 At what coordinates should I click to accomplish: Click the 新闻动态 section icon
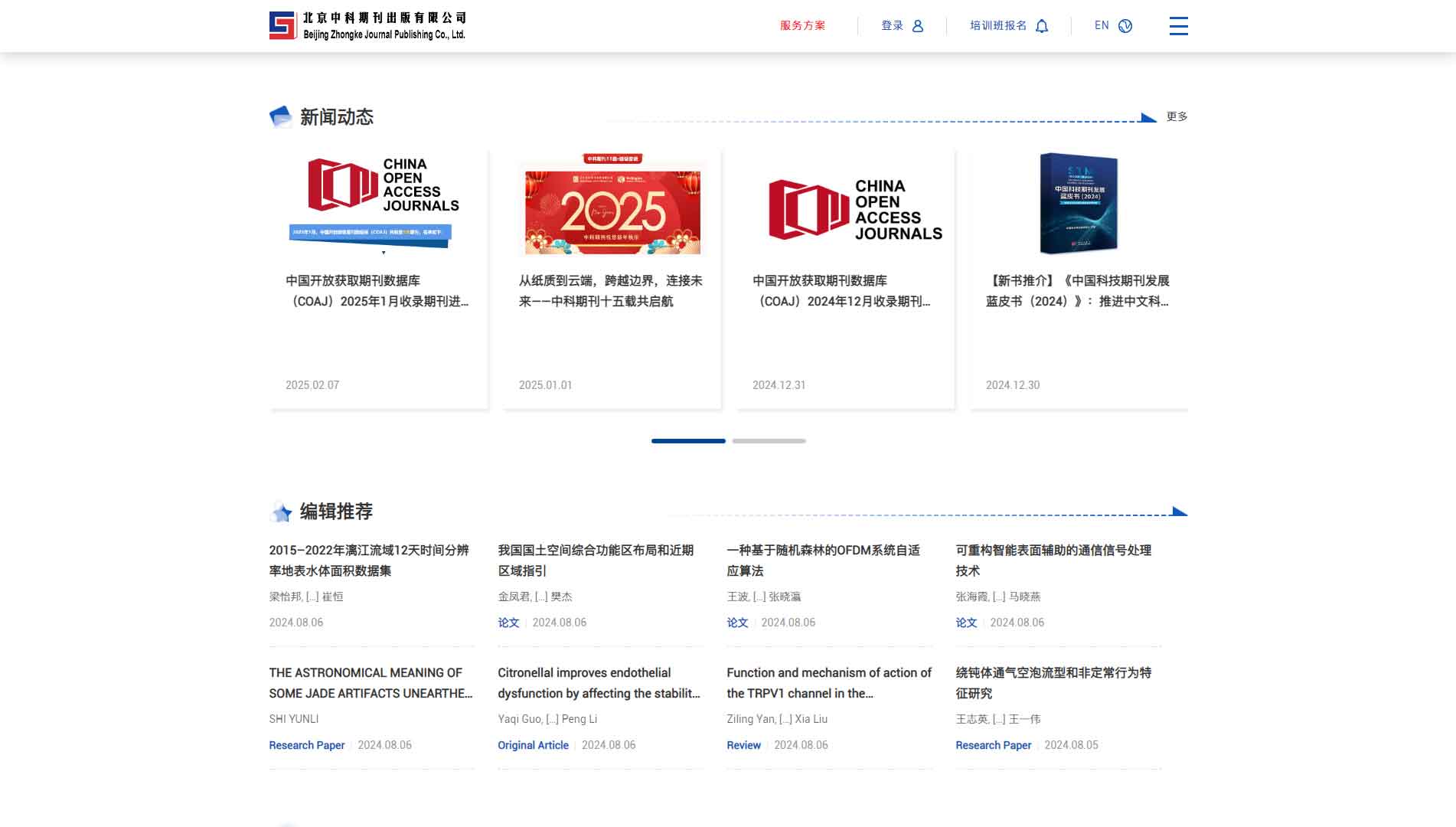click(281, 116)
